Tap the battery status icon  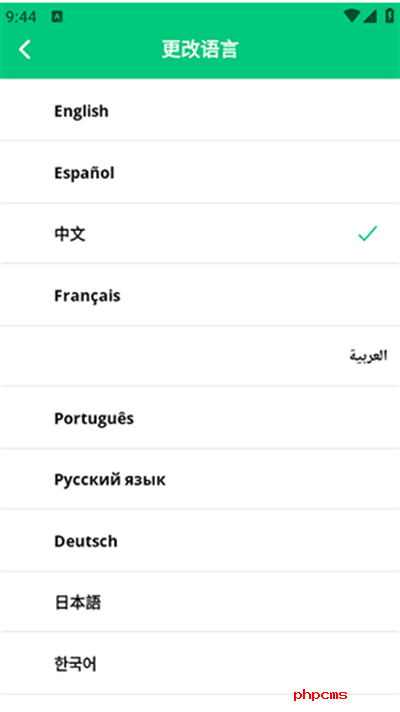click(390, 16)
